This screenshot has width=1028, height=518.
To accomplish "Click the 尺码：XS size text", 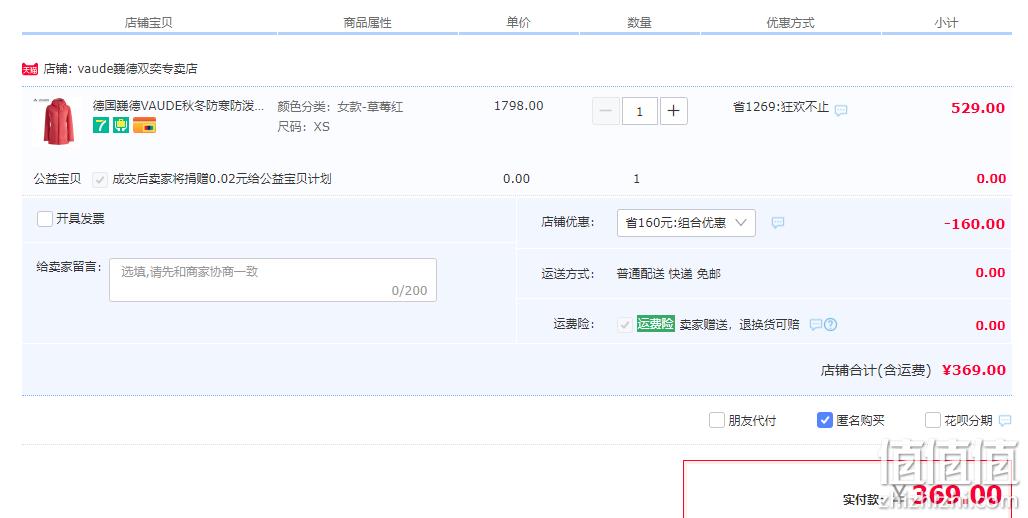I will pos(304,127).
